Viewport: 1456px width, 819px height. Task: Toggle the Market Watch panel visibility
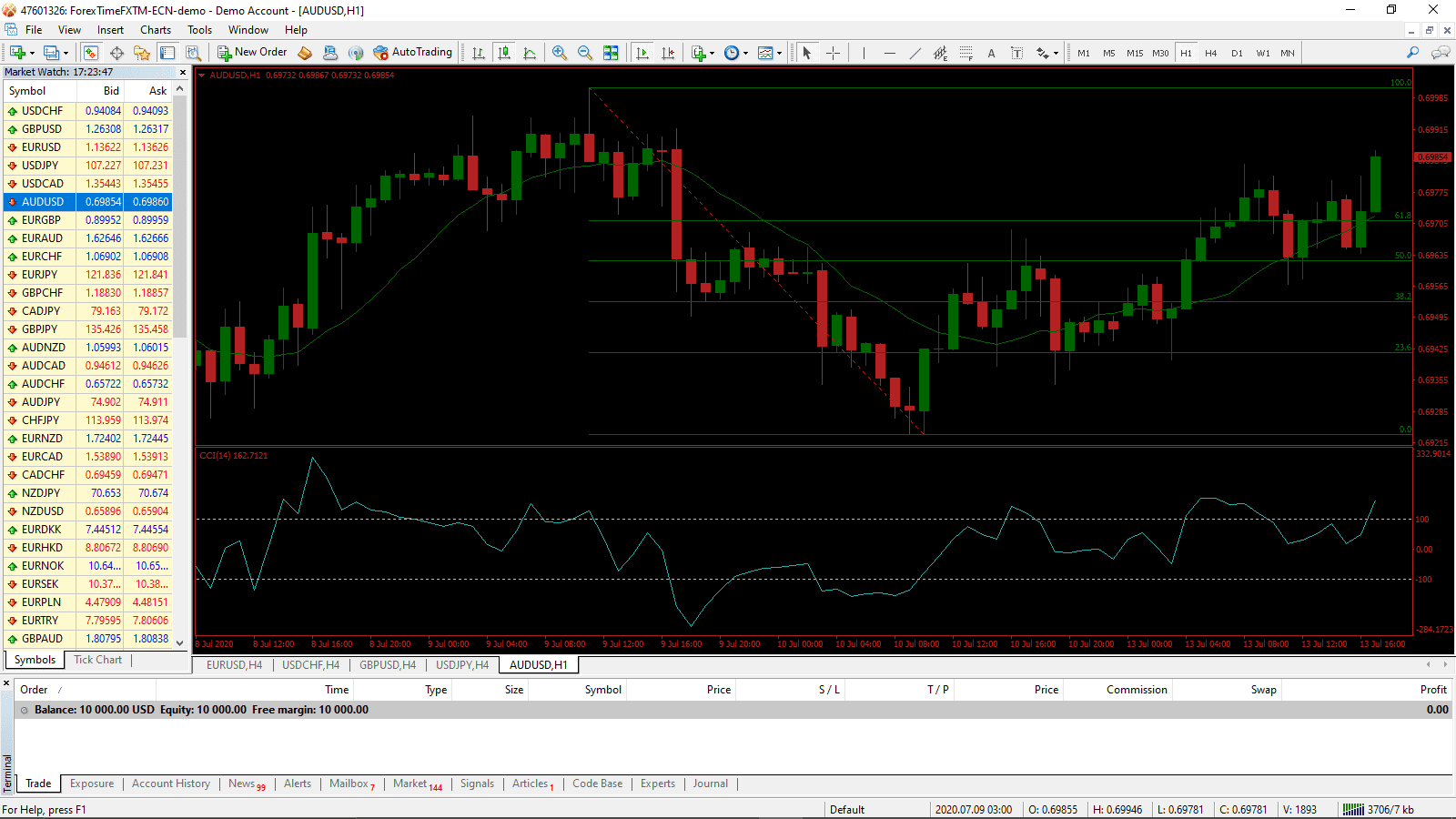90,52
